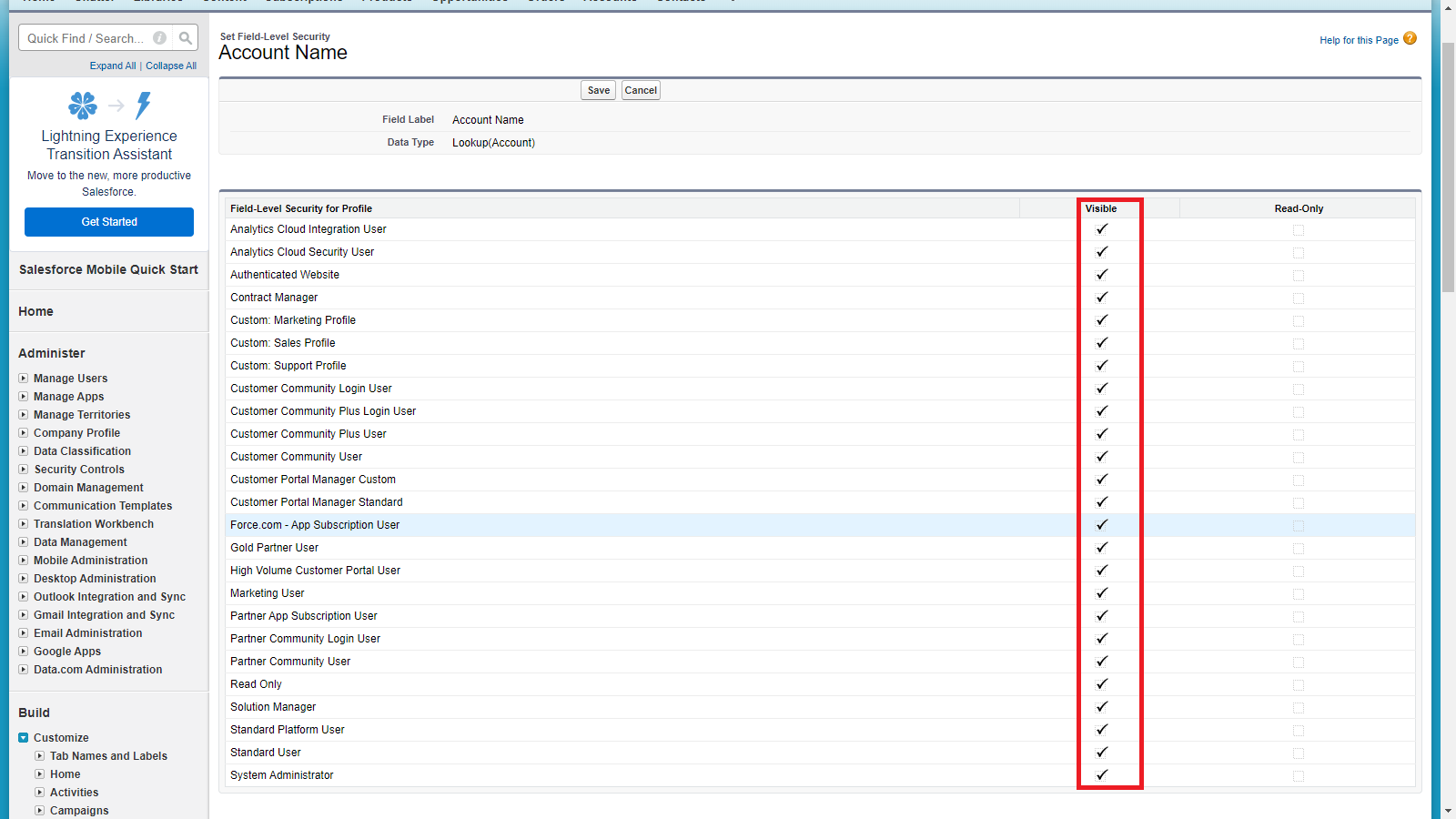Collapse the Customize section
This screenshot has width=1456, height=819.
[24, 738]
